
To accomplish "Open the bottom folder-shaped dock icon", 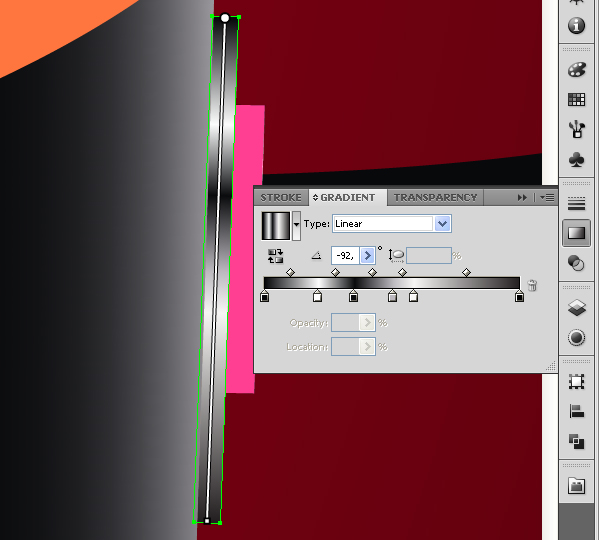I will pyautogui.click(x=576, y=486).
